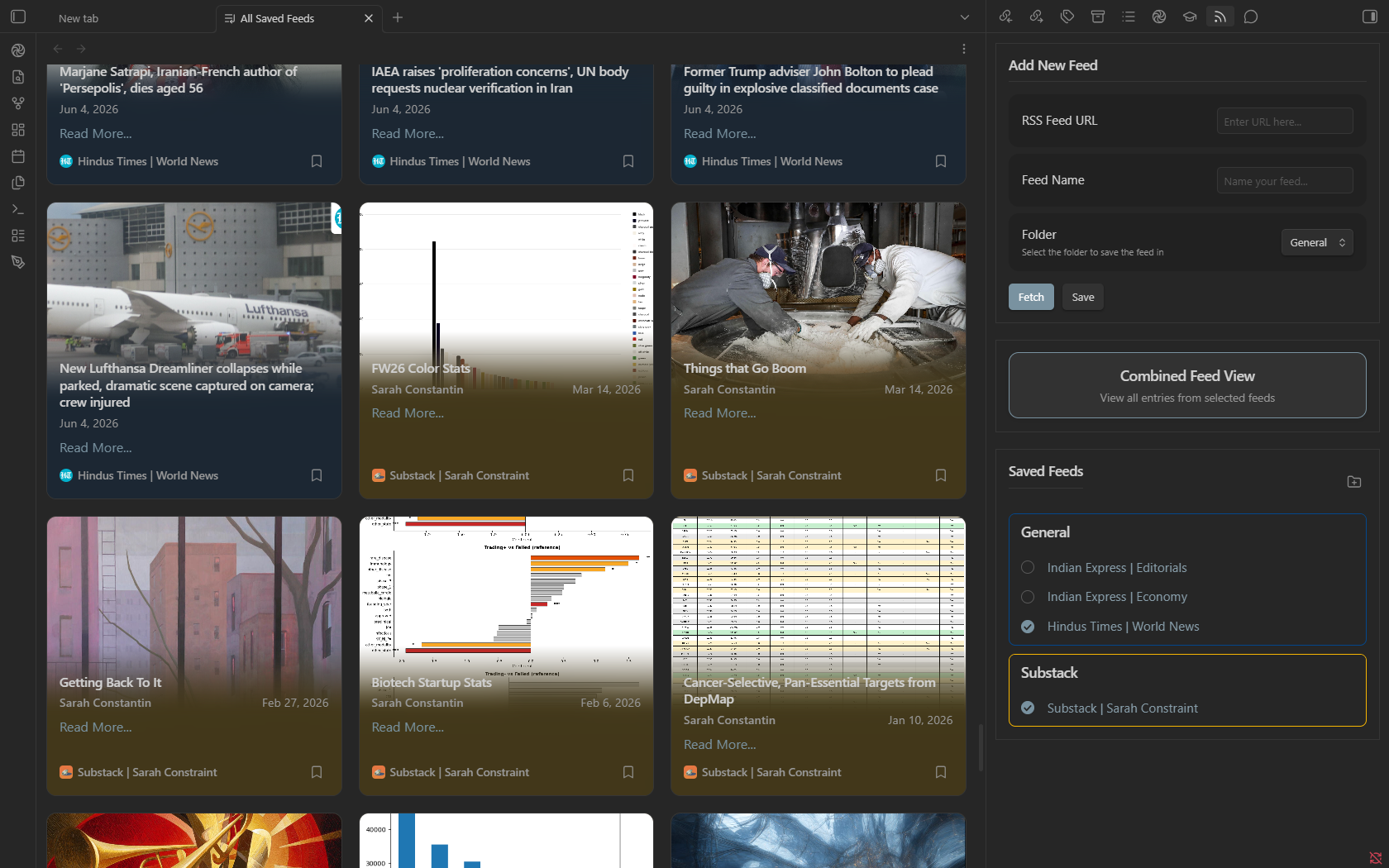Open aperture panel icon in right sidebar
Image resolution: width=1389 pixels, height=868 pixels.
1159,17
